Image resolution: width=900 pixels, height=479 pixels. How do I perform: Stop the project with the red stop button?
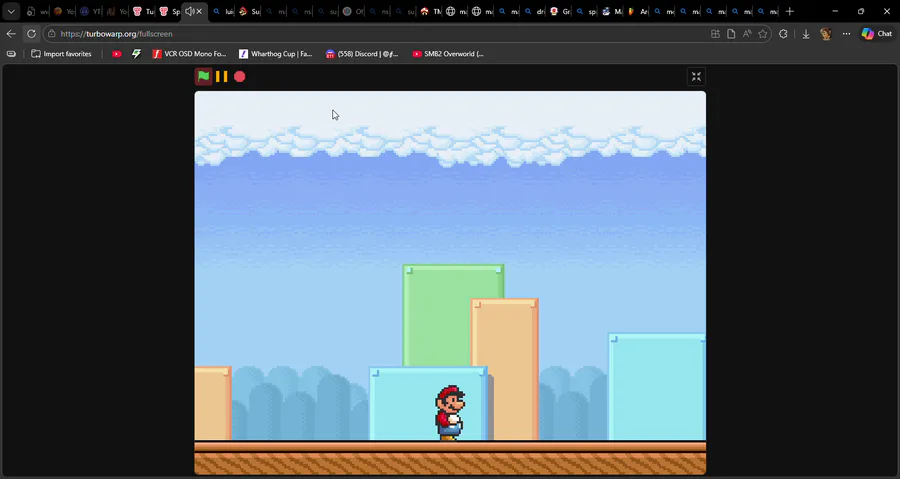[x=239, y=76]
